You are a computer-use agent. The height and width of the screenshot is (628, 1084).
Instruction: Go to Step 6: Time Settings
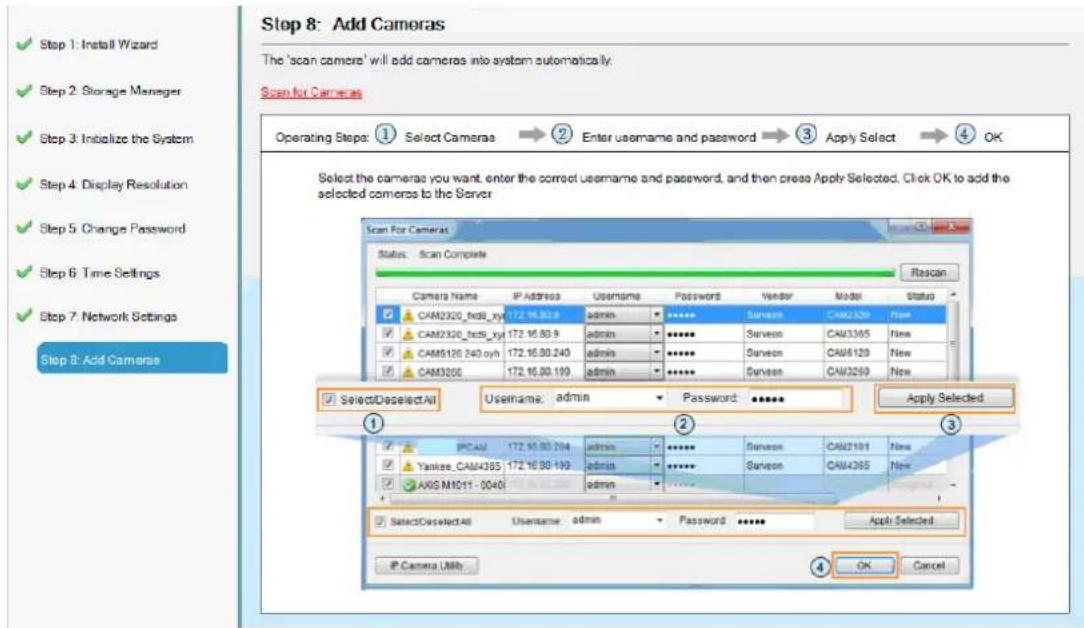[x=100, y=273]
